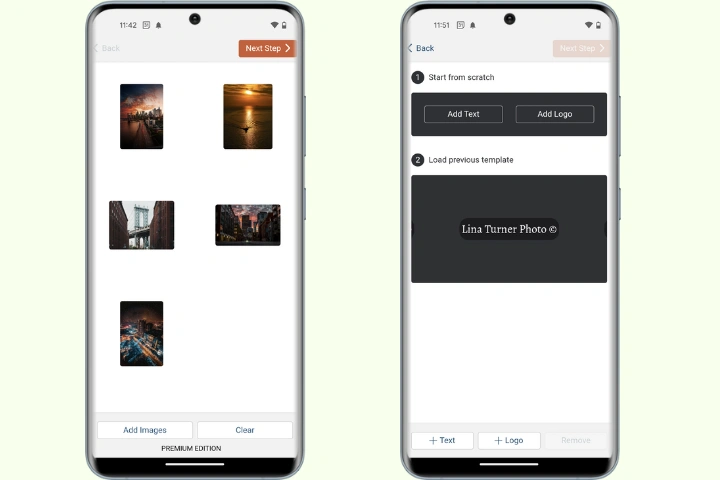Tap the square status icon beside 11:42
The width and height of the screenshot is (720, 480).
pyautogui.click(x=146, y=25)
